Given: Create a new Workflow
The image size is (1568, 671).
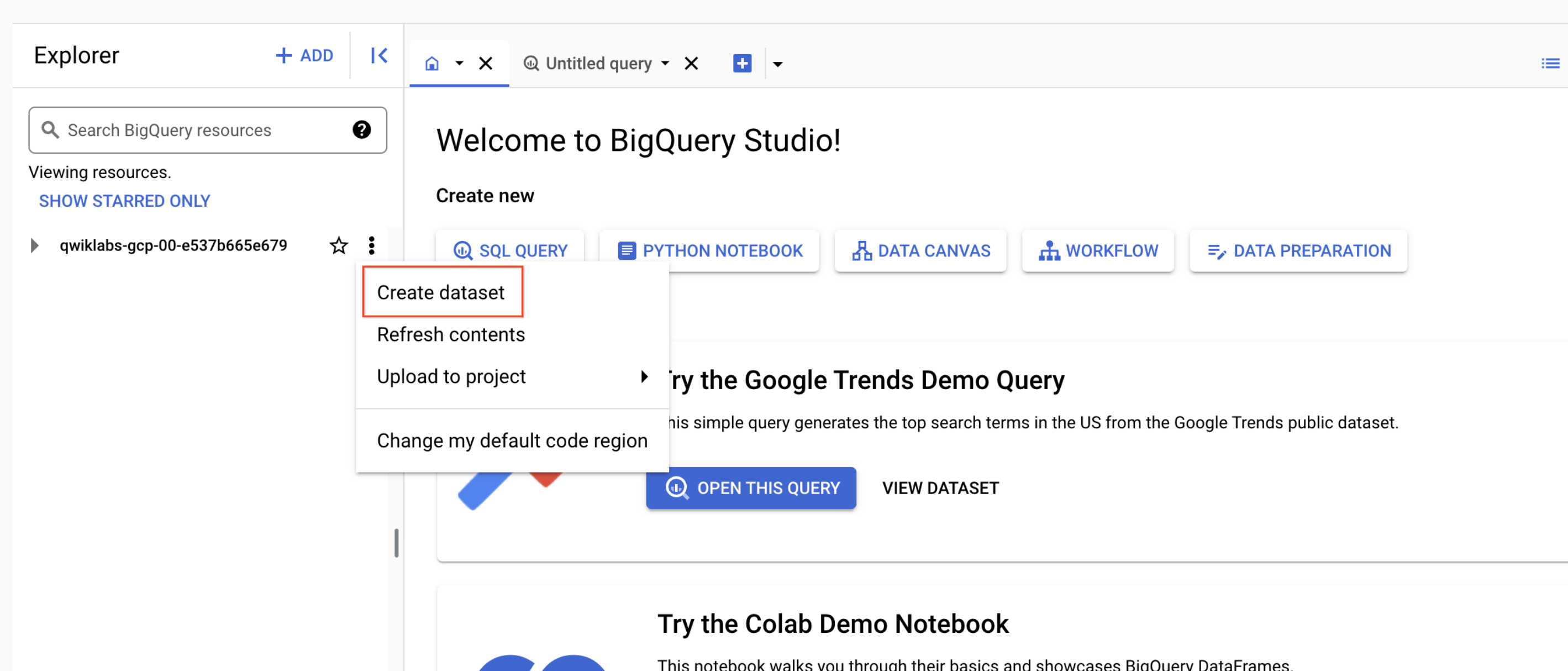Looking at the screenshot, I should (x=1097, y=250).
